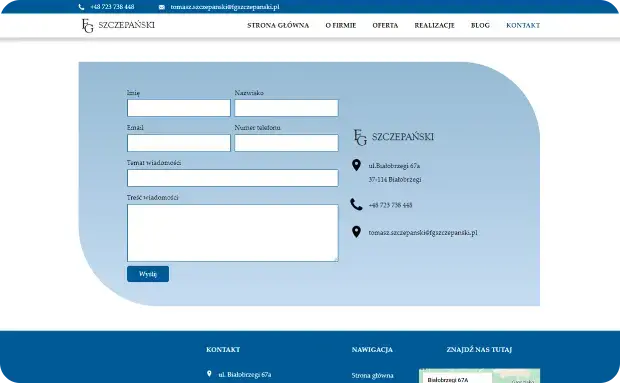
Task: Click the FG Szczepański logo in contact panel
Action: click(x=393, y=137)
